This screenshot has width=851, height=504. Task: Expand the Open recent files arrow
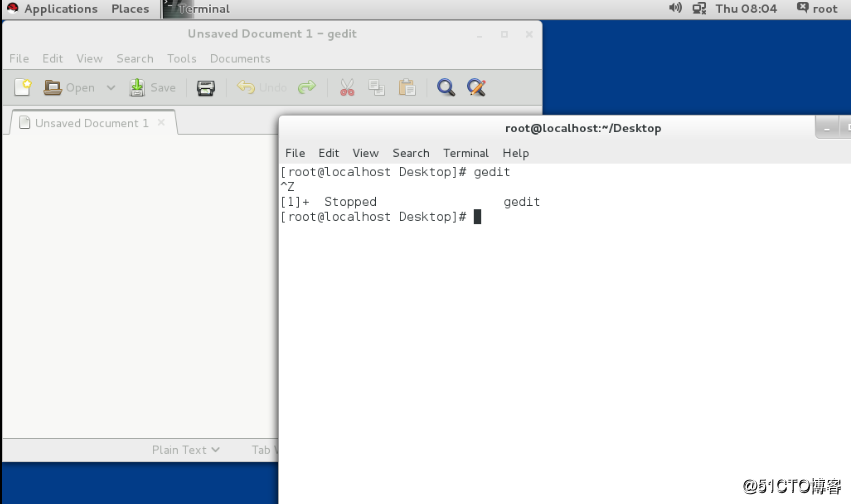(x=111, y=87)
